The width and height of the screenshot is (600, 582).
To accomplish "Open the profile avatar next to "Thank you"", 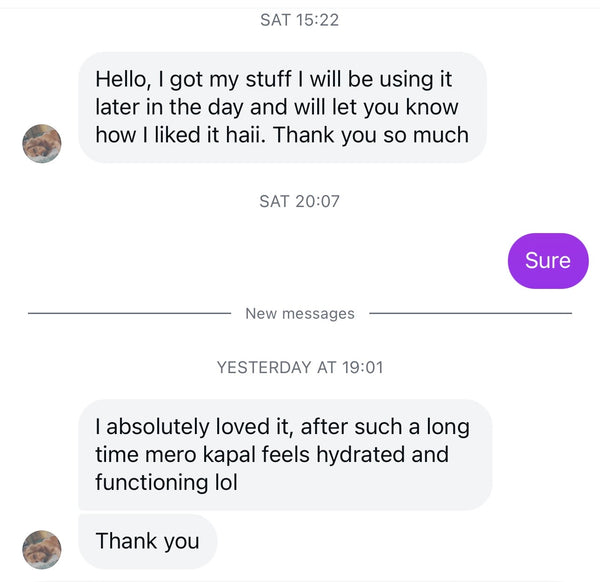I will point(42,549).
